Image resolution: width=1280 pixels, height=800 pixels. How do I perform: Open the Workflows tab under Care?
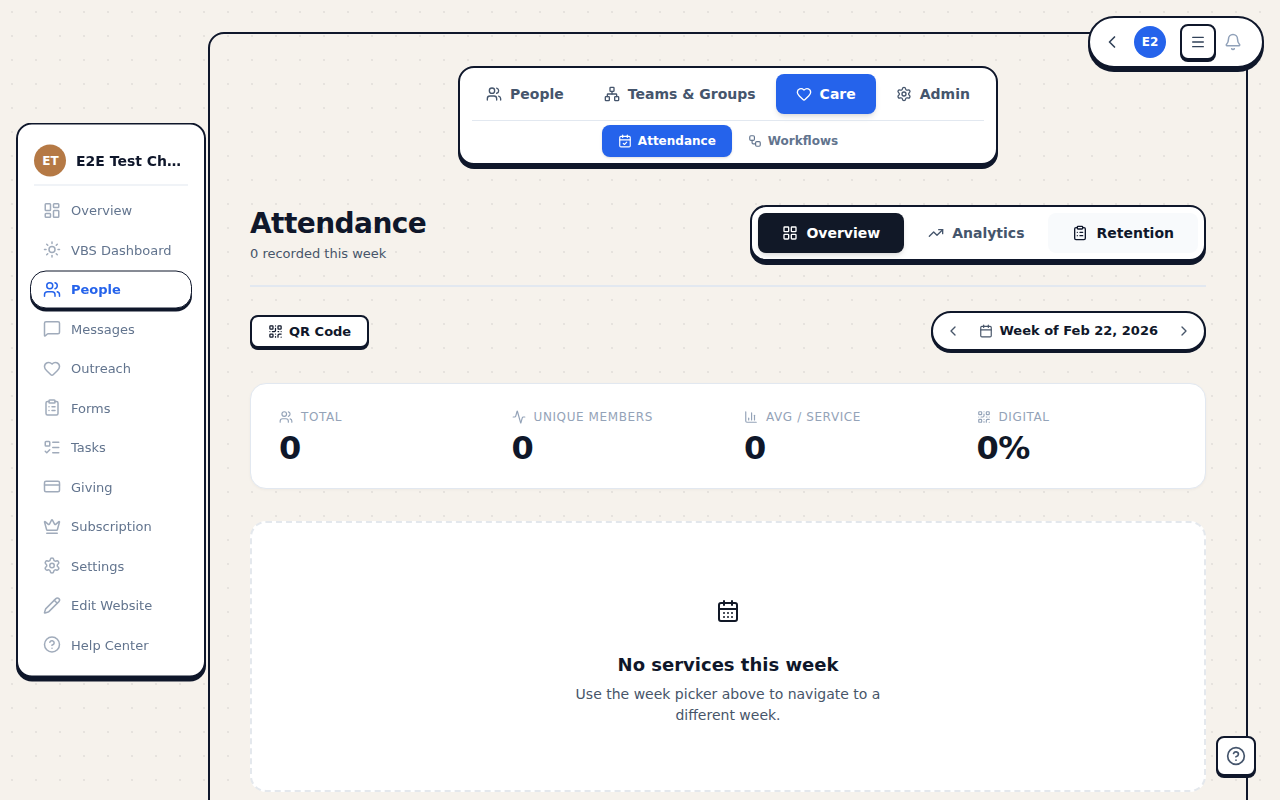793,140
